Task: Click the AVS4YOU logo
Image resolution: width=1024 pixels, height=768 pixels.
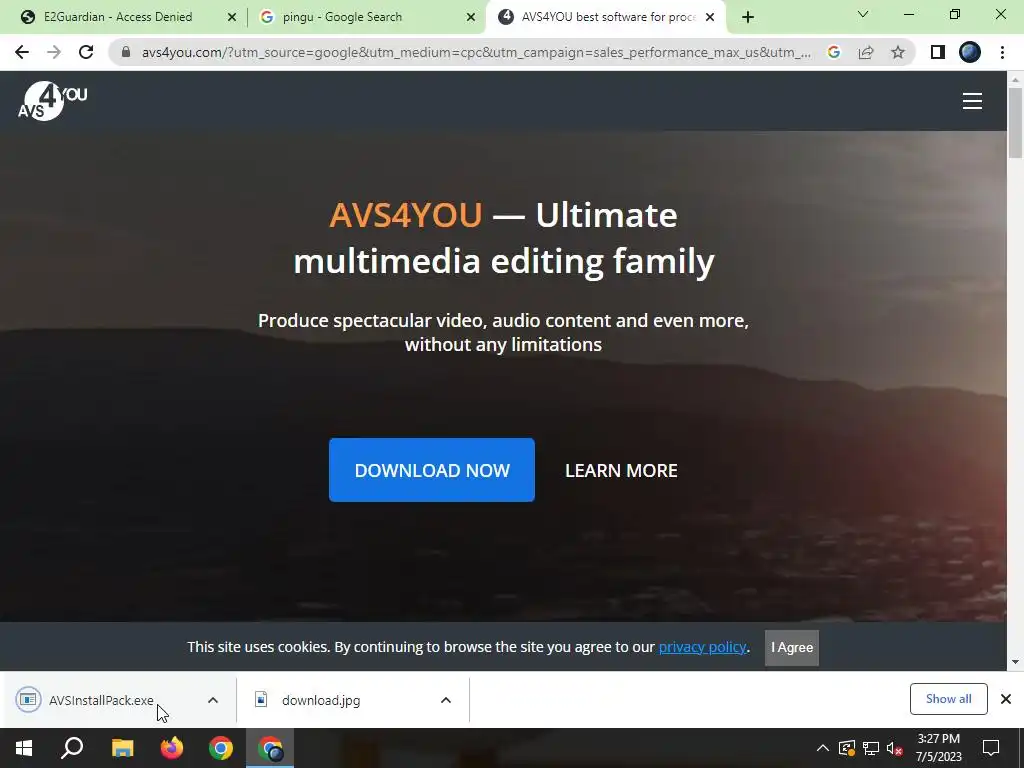Action: [x=52, y=101]
